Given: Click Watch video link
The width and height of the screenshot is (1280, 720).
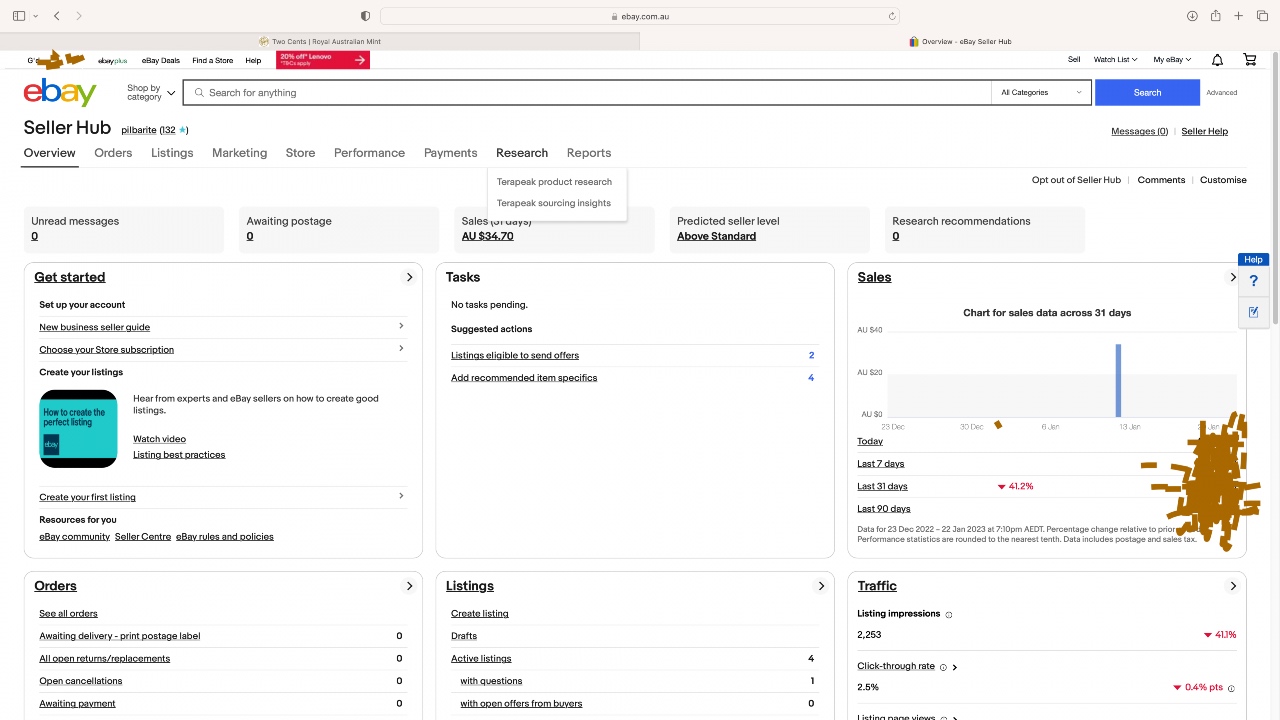Looking at the screenshot, I should 159,439.
